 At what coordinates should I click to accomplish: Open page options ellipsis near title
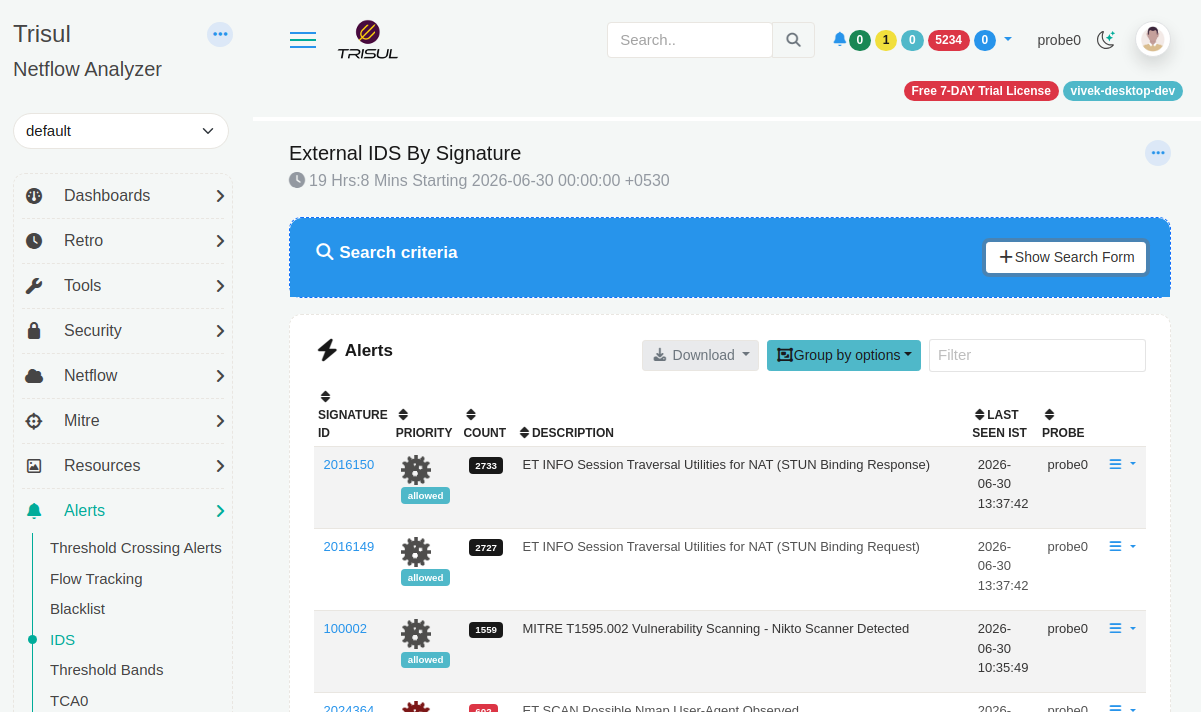[x=1158, y=153]
